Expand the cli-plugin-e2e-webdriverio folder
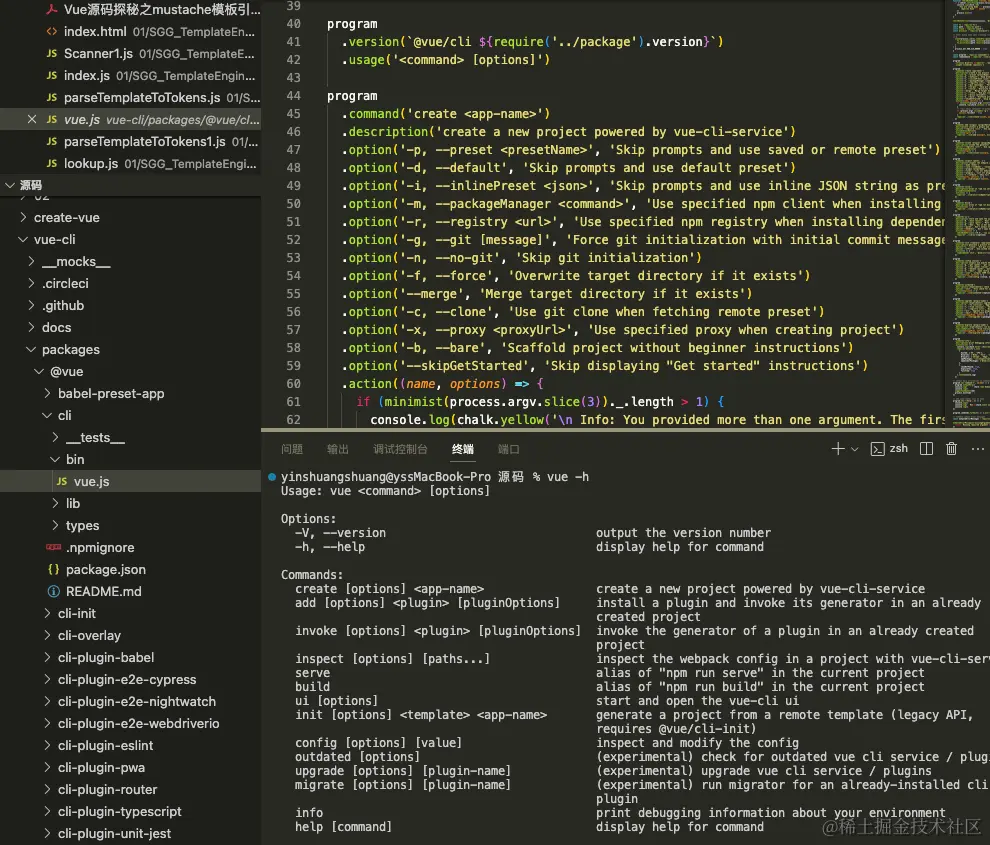Viewport: 990px width, 845px height. coord(130,724)
